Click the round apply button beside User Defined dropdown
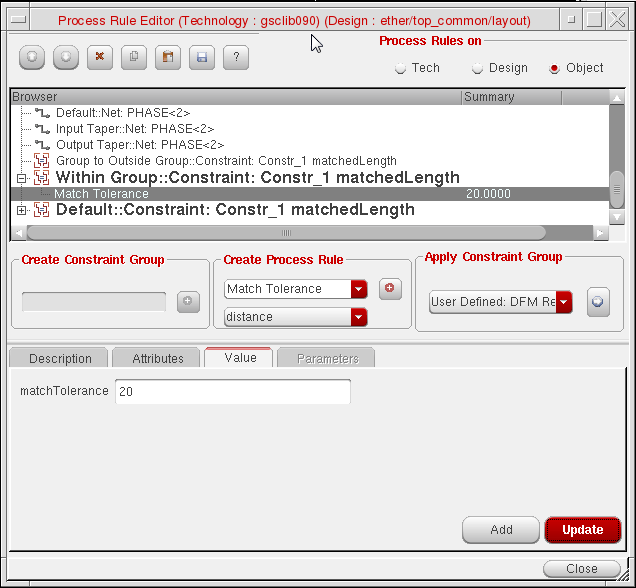636x588 pixels. (598, 302)
